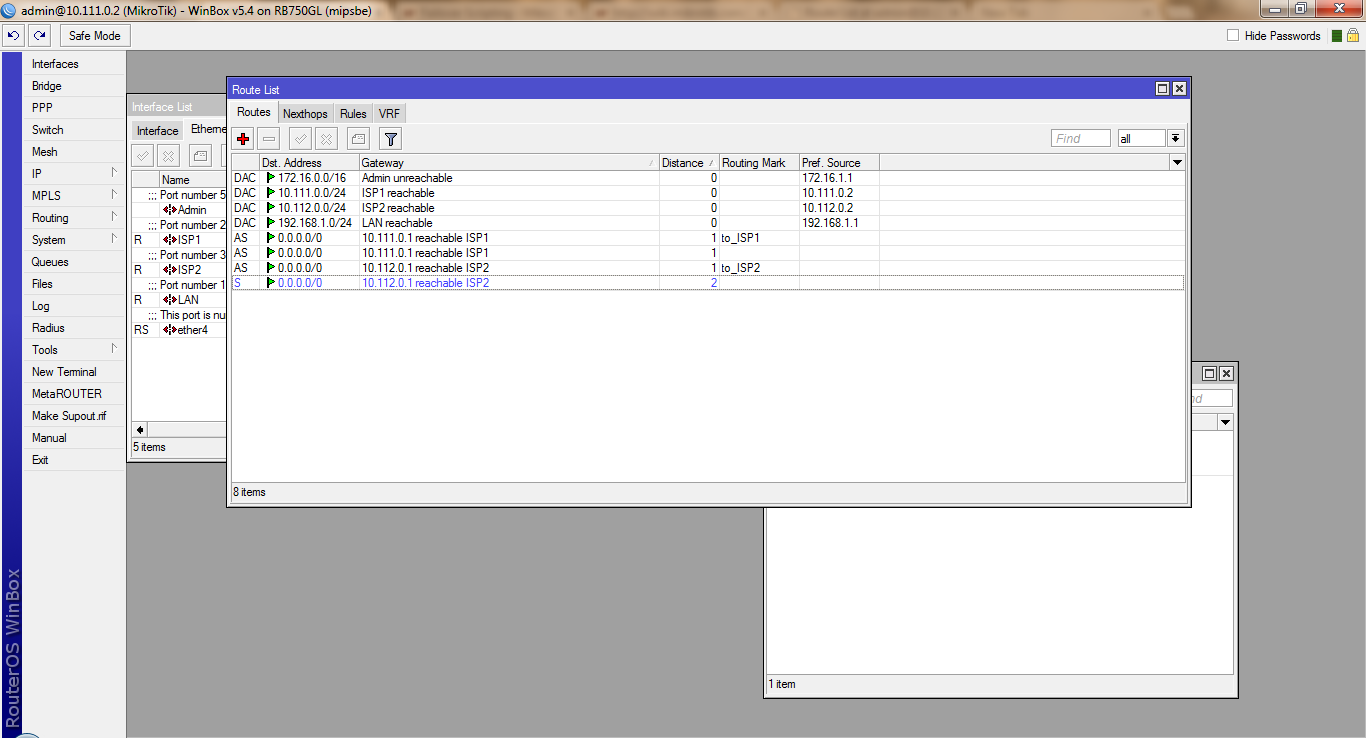The width and height of the screenshot is (1366, 738).
Task: Switch to the Rules tab
Action: [x=353, y=114]
